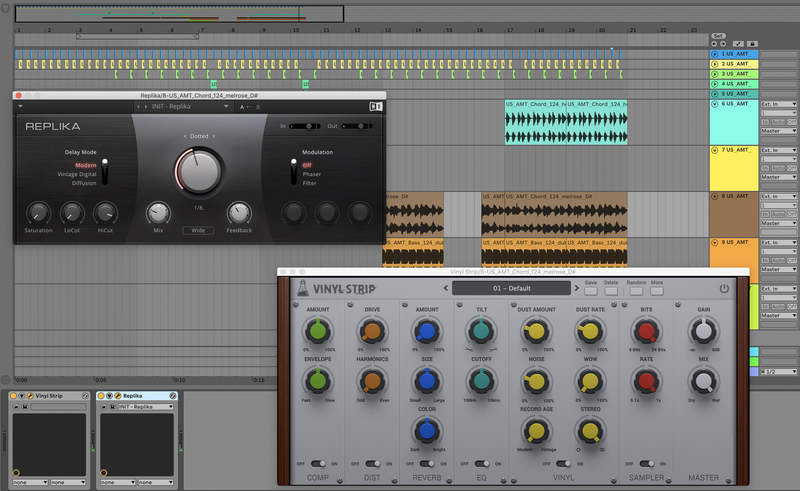Click the blue reverb Color knob
Viewport: 800px width, 491px height.
point(427,431)
